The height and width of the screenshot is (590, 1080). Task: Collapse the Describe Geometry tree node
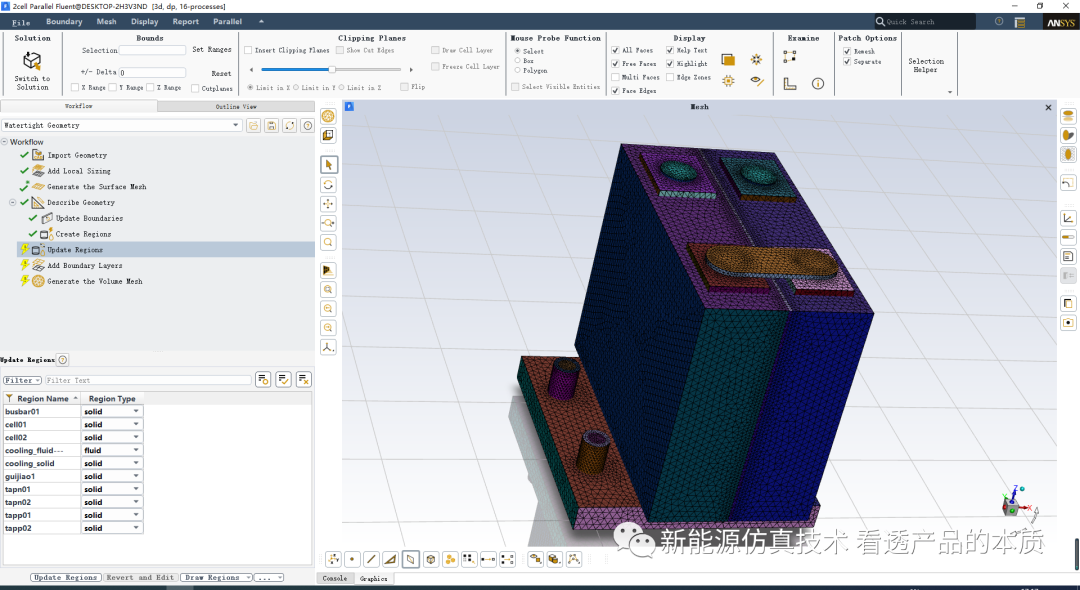(13, 203)
